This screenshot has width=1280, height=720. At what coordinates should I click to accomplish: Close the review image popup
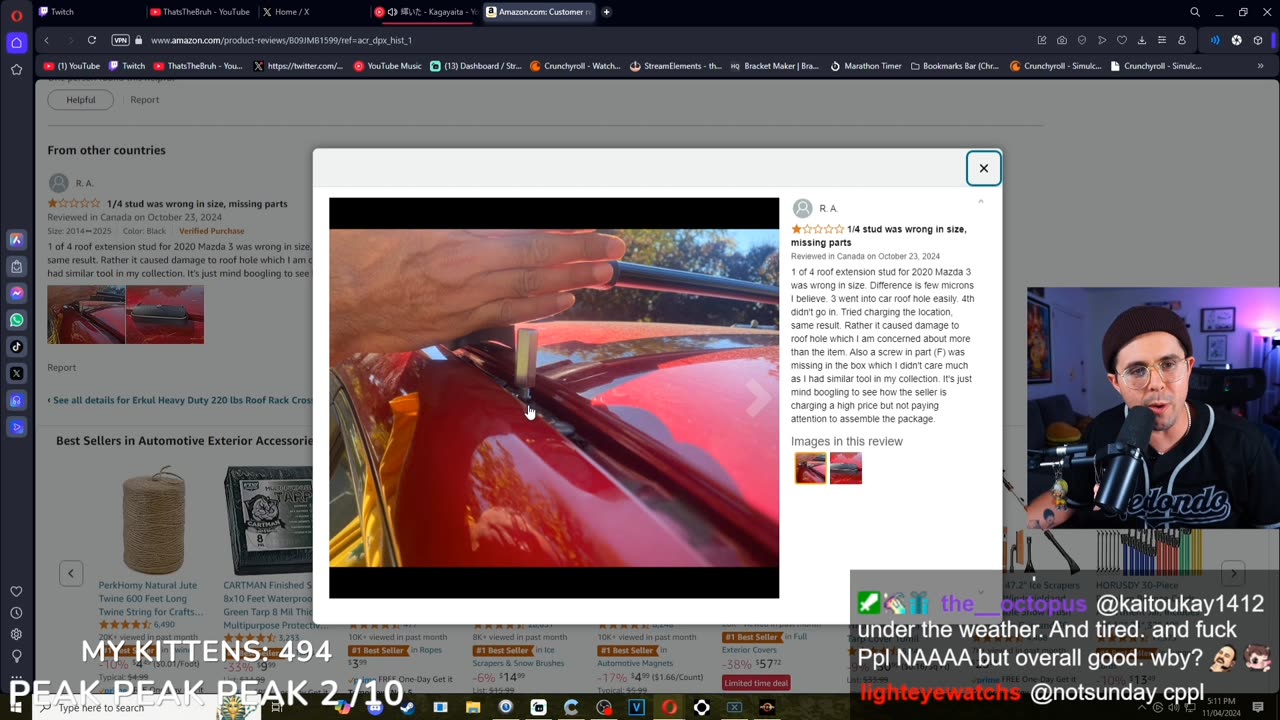coord(983,168)
